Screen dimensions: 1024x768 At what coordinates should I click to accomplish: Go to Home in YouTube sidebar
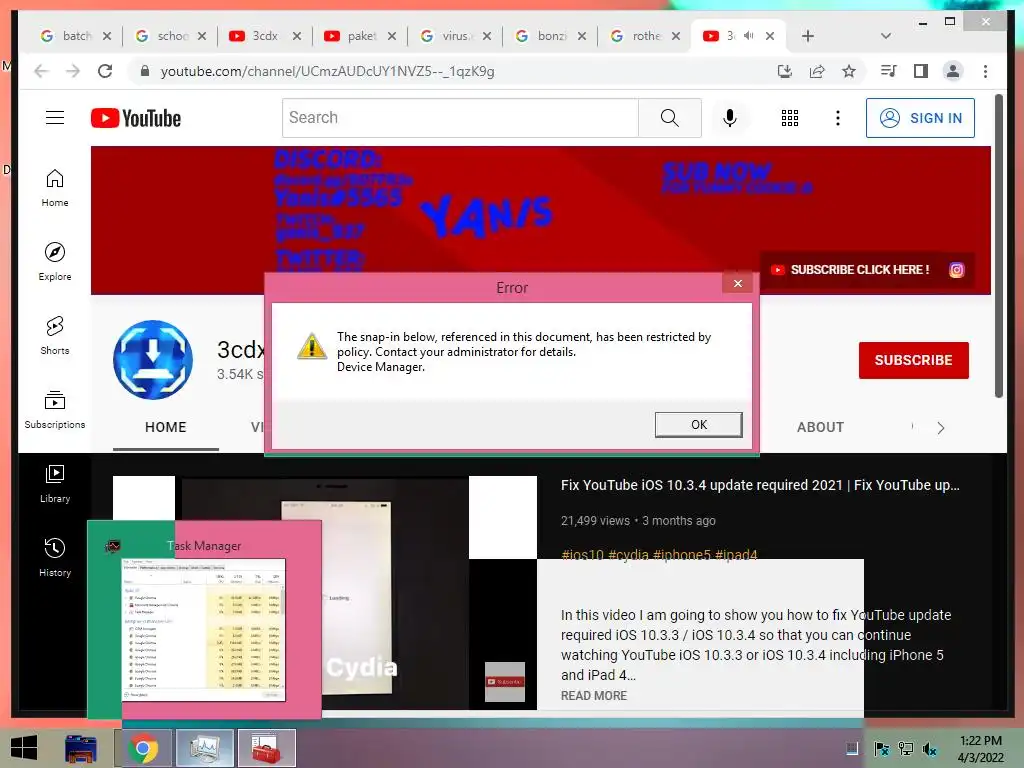tap(55, 188)
